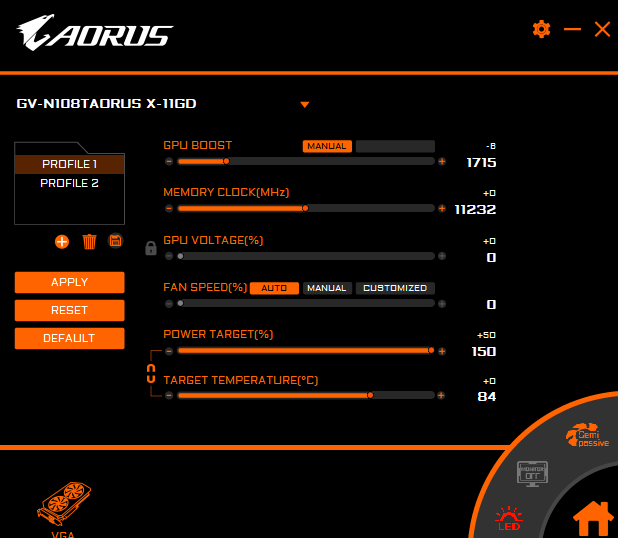
Task: Toggle Monitor Off icon
Action: click(532, 473)
